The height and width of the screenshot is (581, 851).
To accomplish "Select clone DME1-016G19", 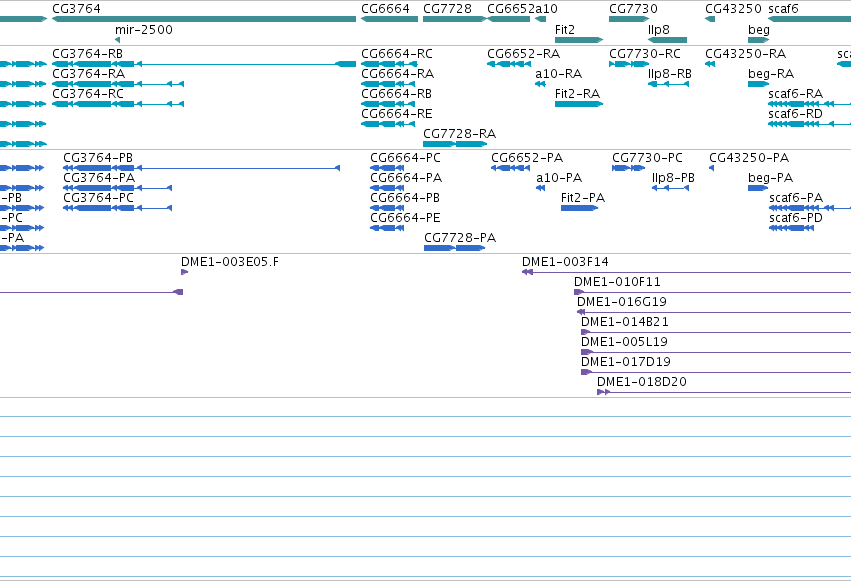I will 714,312.
